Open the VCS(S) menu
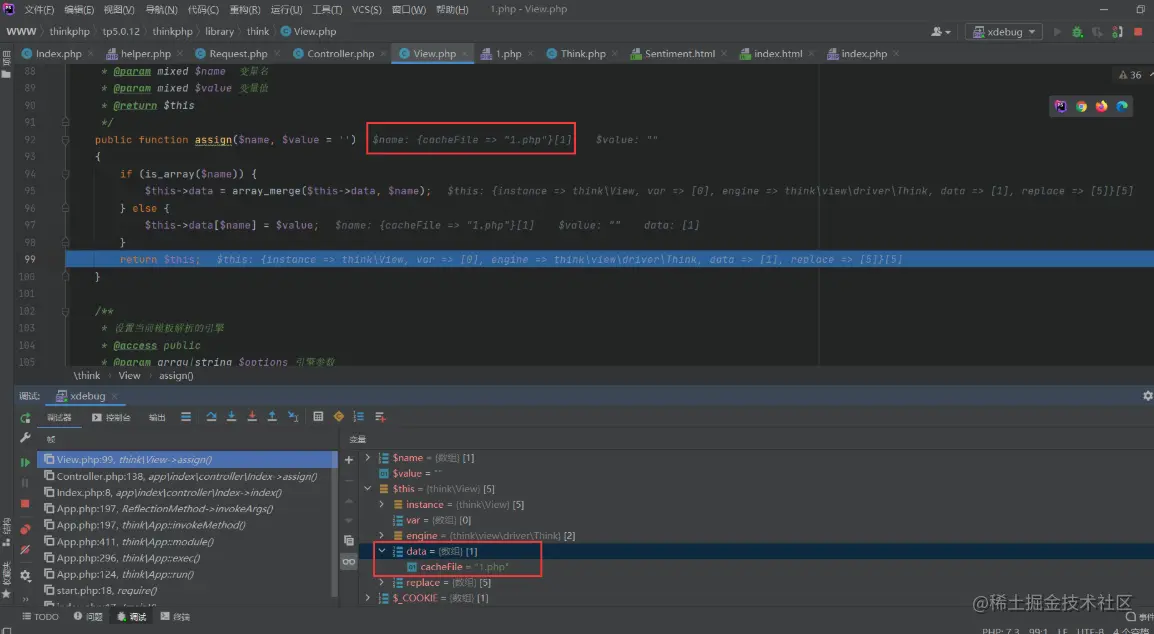This screenshot has height=634, width=1154. (x=366, y=10)
